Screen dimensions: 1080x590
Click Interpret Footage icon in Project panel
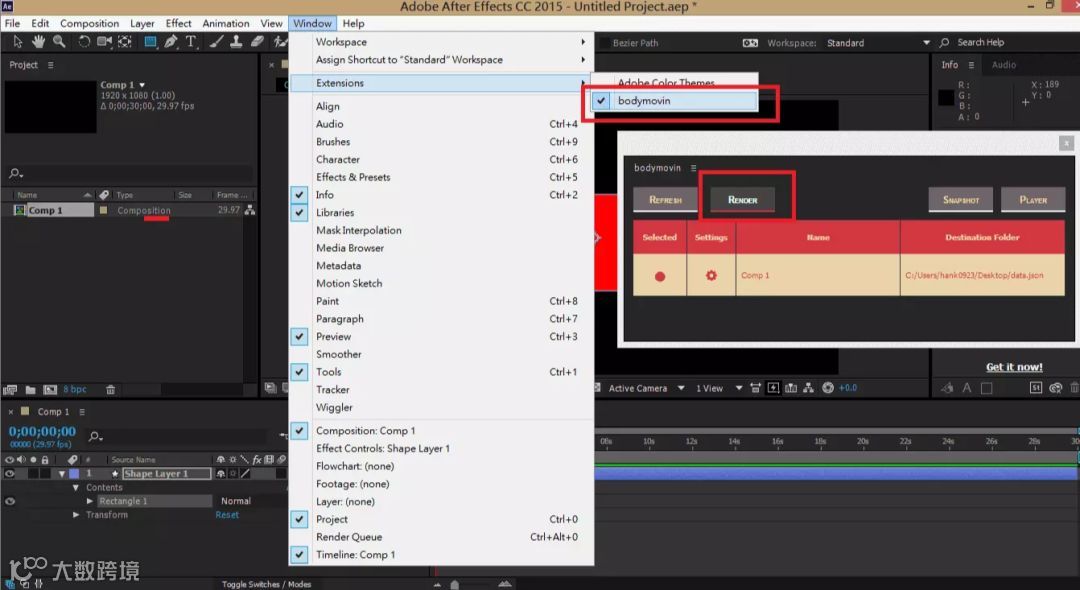10,390
